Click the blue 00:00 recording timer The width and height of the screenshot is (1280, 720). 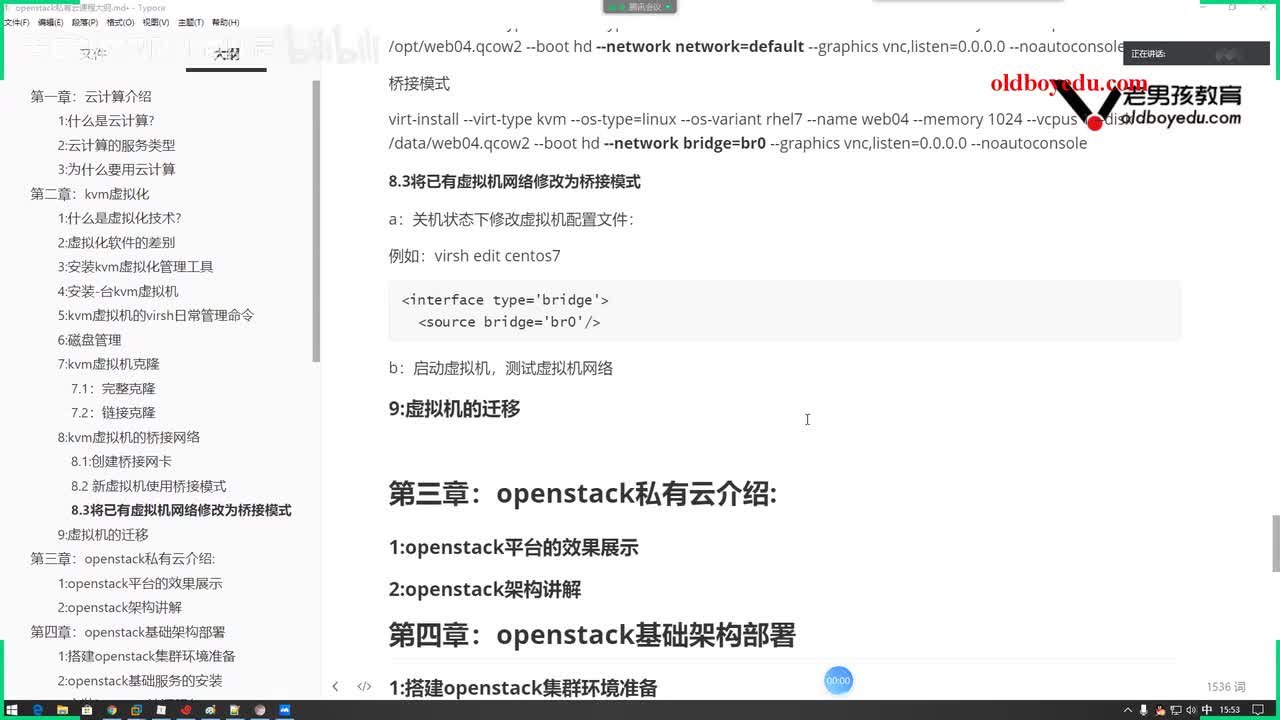point(838,681)
